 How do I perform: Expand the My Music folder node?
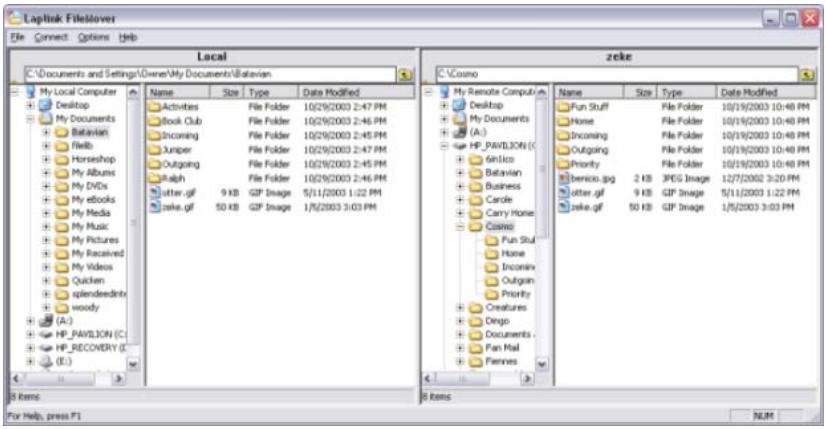click(46, 227)
